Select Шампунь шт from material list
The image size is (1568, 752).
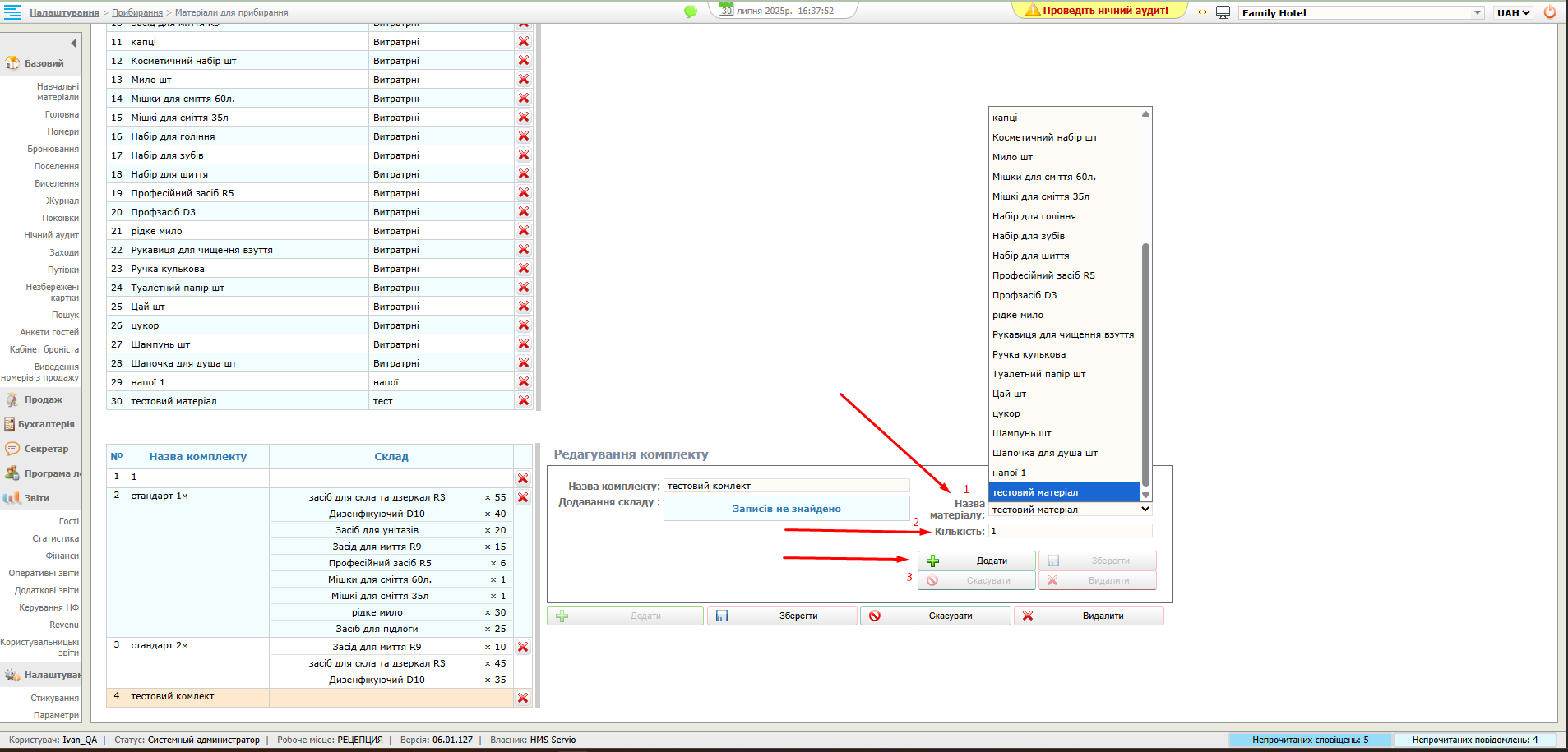coord(1021,433)
